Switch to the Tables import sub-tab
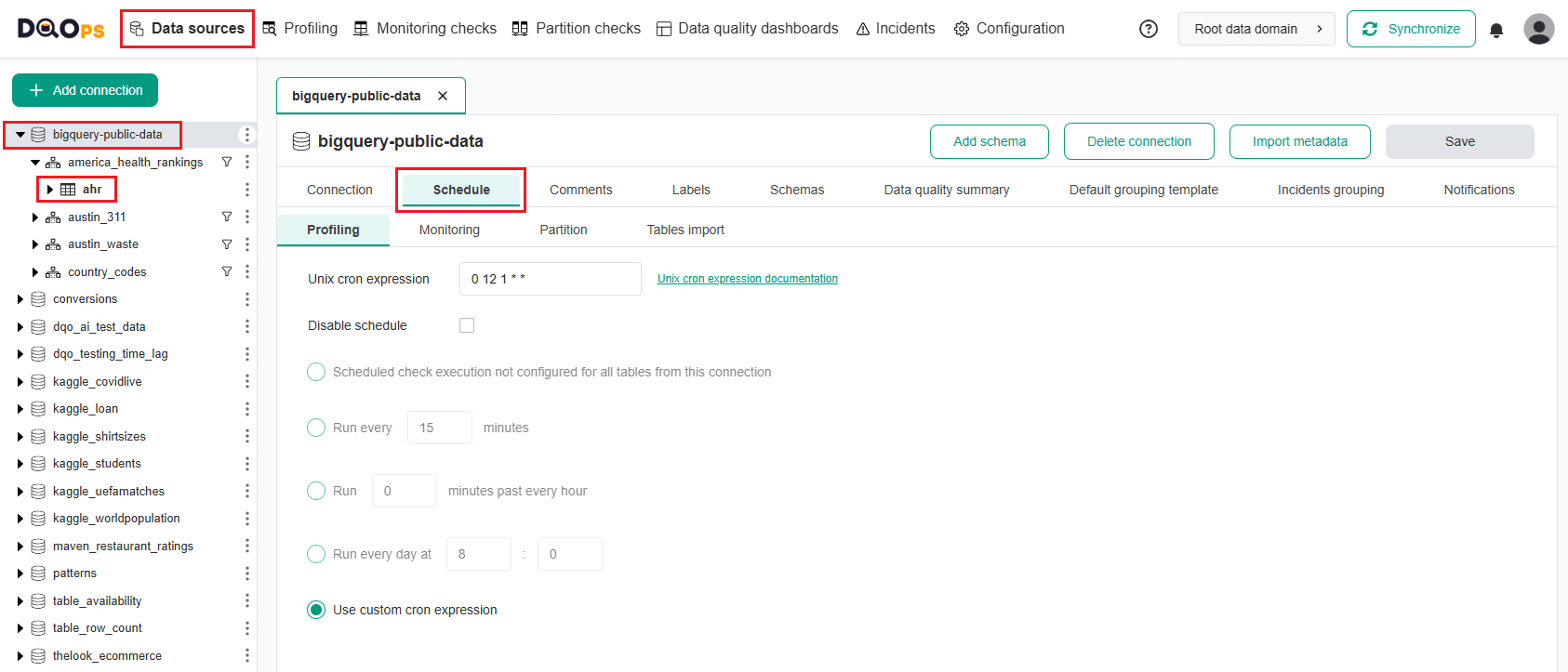The image size is (1568, 672). (685, 230)
